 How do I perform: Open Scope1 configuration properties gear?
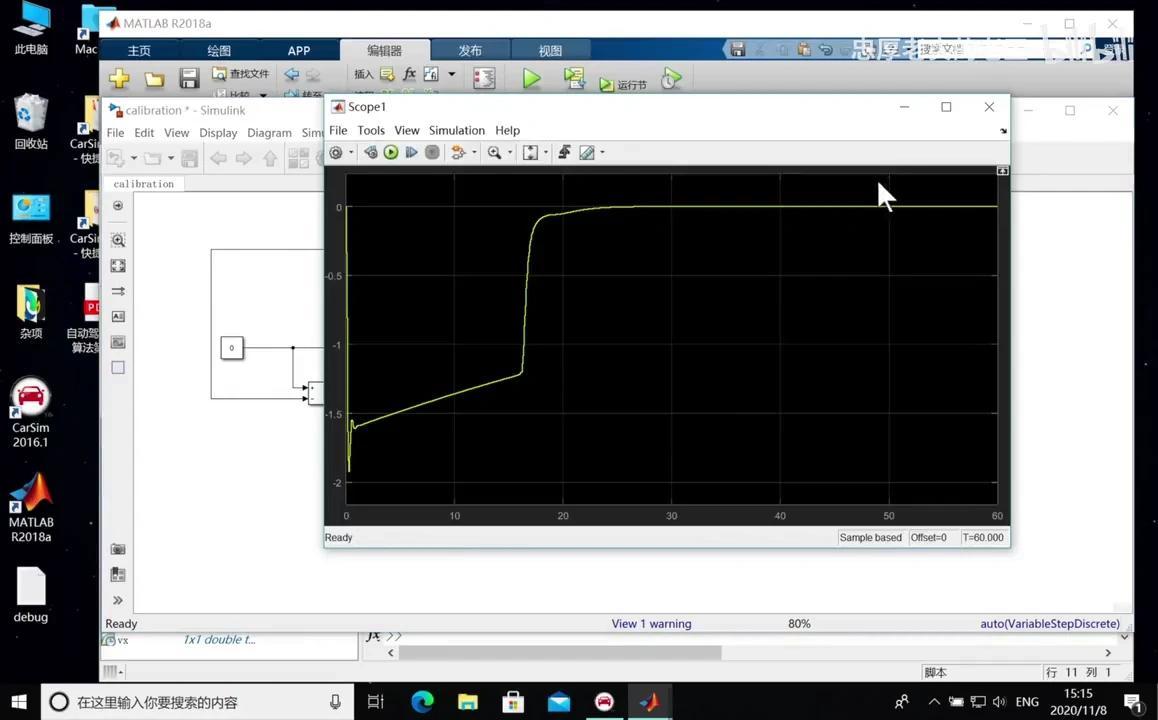(x=336, y=153)
